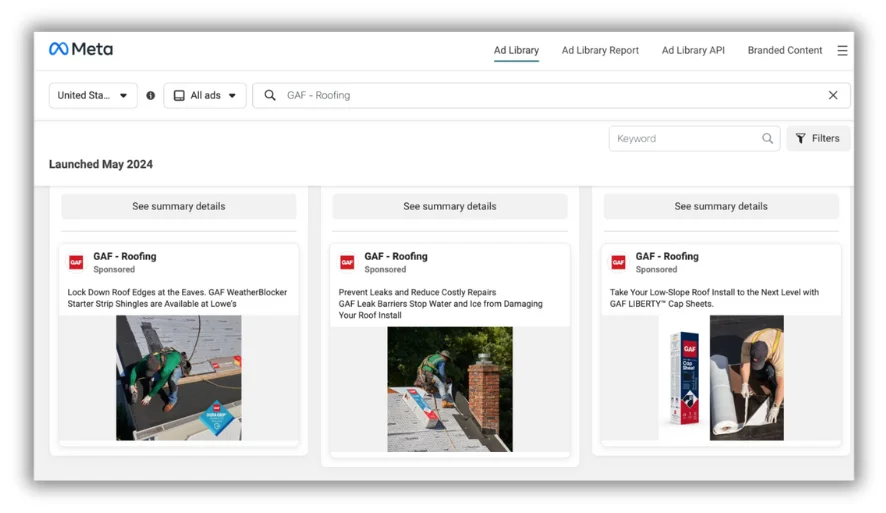The height and width of the screenshot is (513, 886).
Task: Click the GAF - Roofing search field
Action: 551,95
